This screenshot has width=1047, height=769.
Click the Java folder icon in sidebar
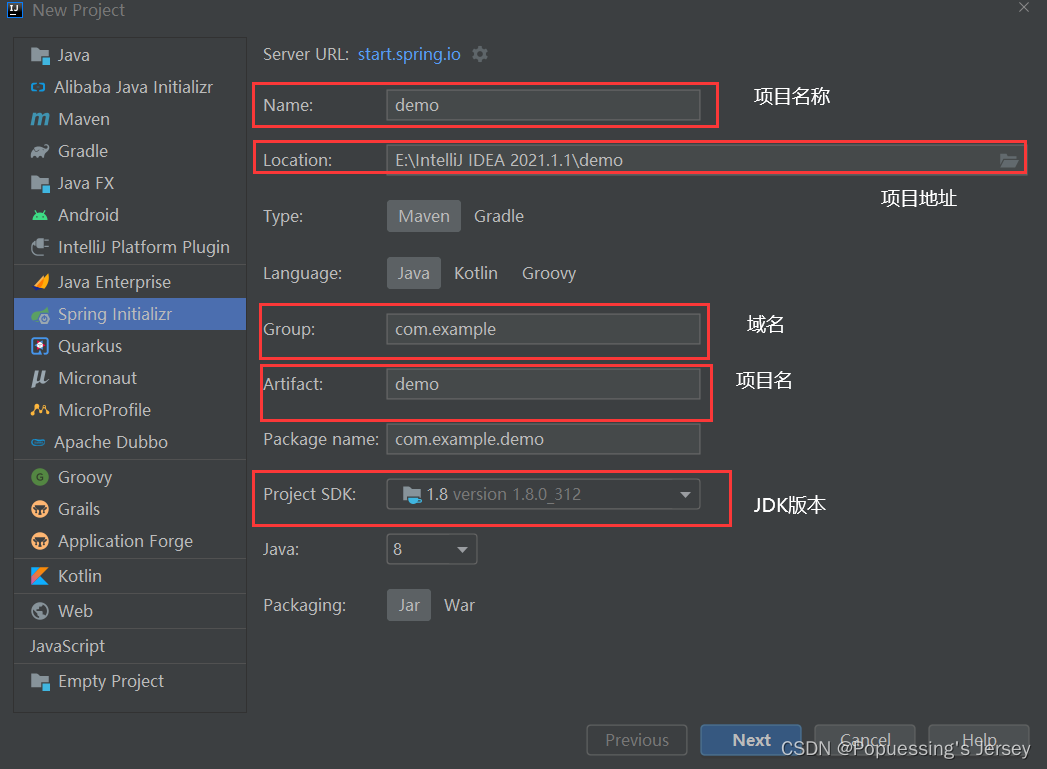tap(40, 56)
